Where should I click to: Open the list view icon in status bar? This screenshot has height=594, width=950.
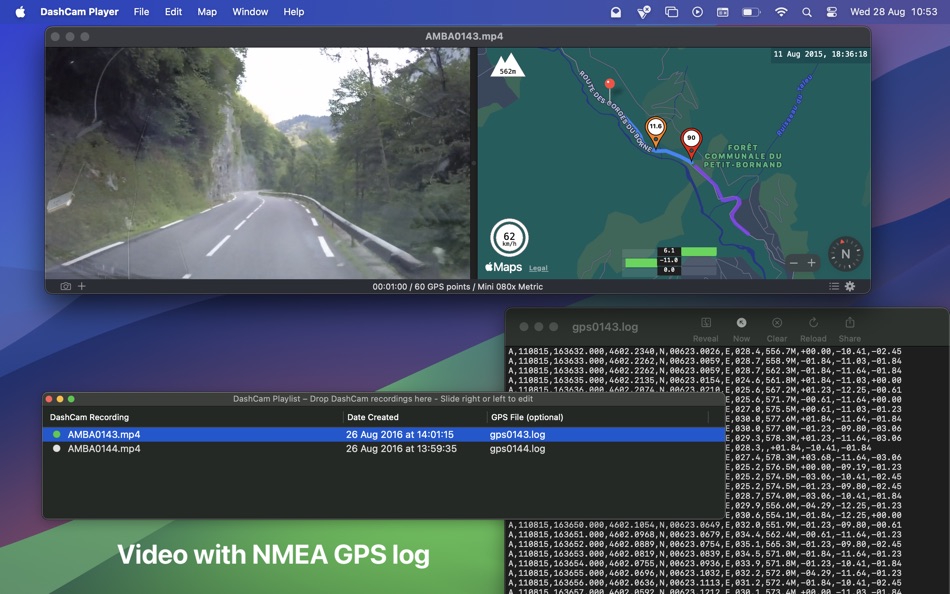click(x=834, y=286)
